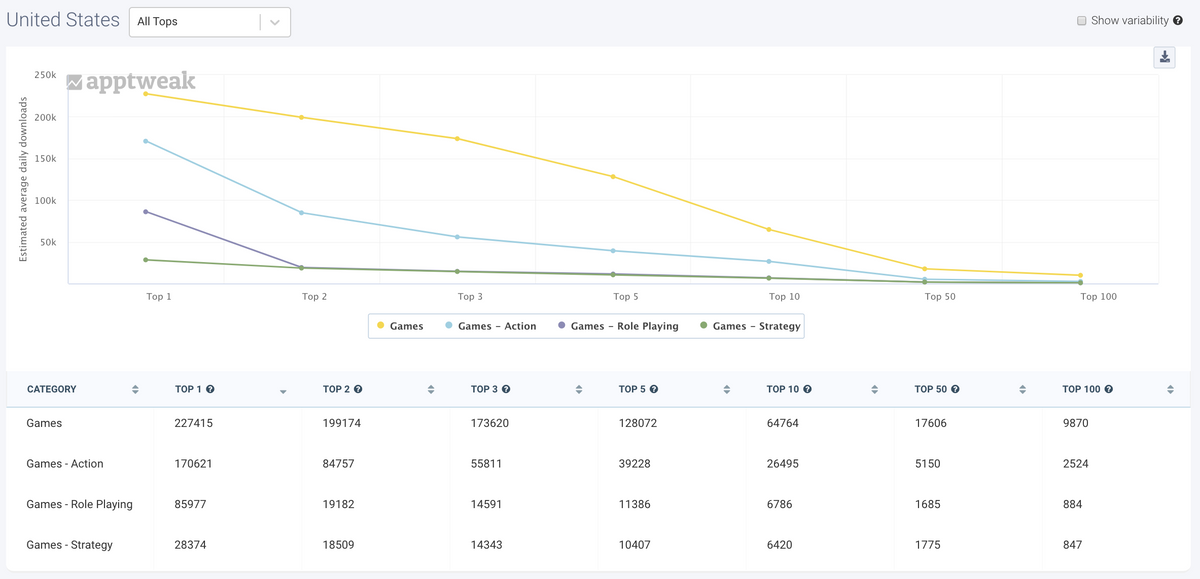This screenshot has width=1200, height=579.
Task: Toggle Games - Role Playing legend series
Action: tap(617, 326)
